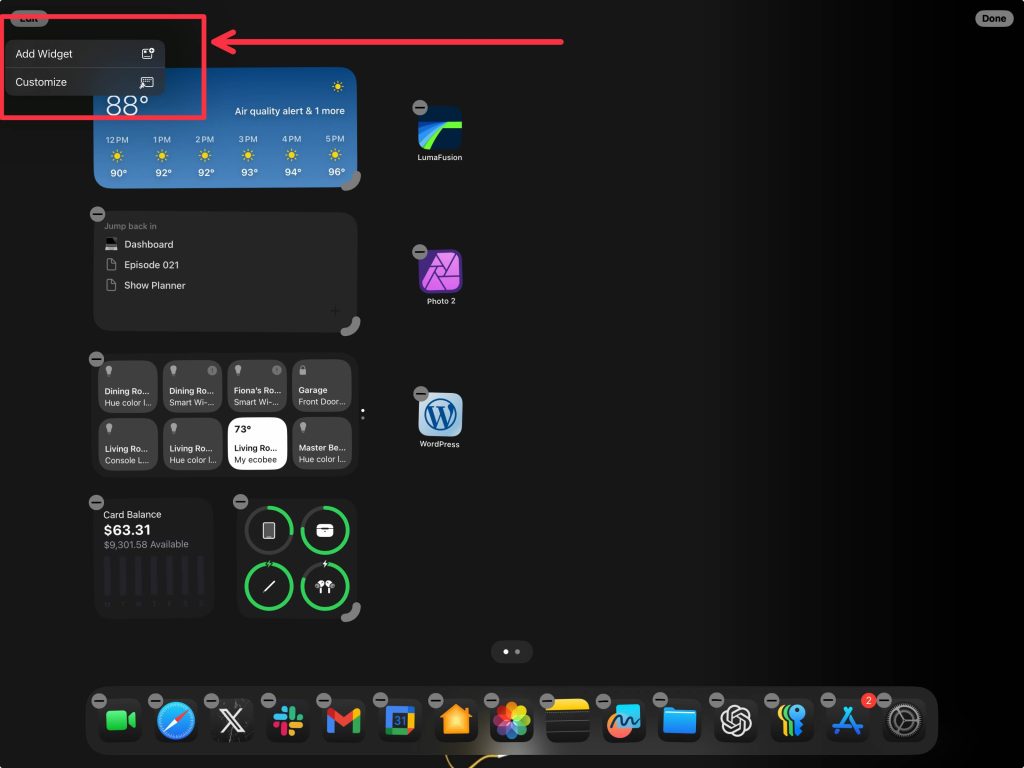Open ChatGPT app in the dock
Viewport: 1024px width, 768px height.
[x=736, y=720]
